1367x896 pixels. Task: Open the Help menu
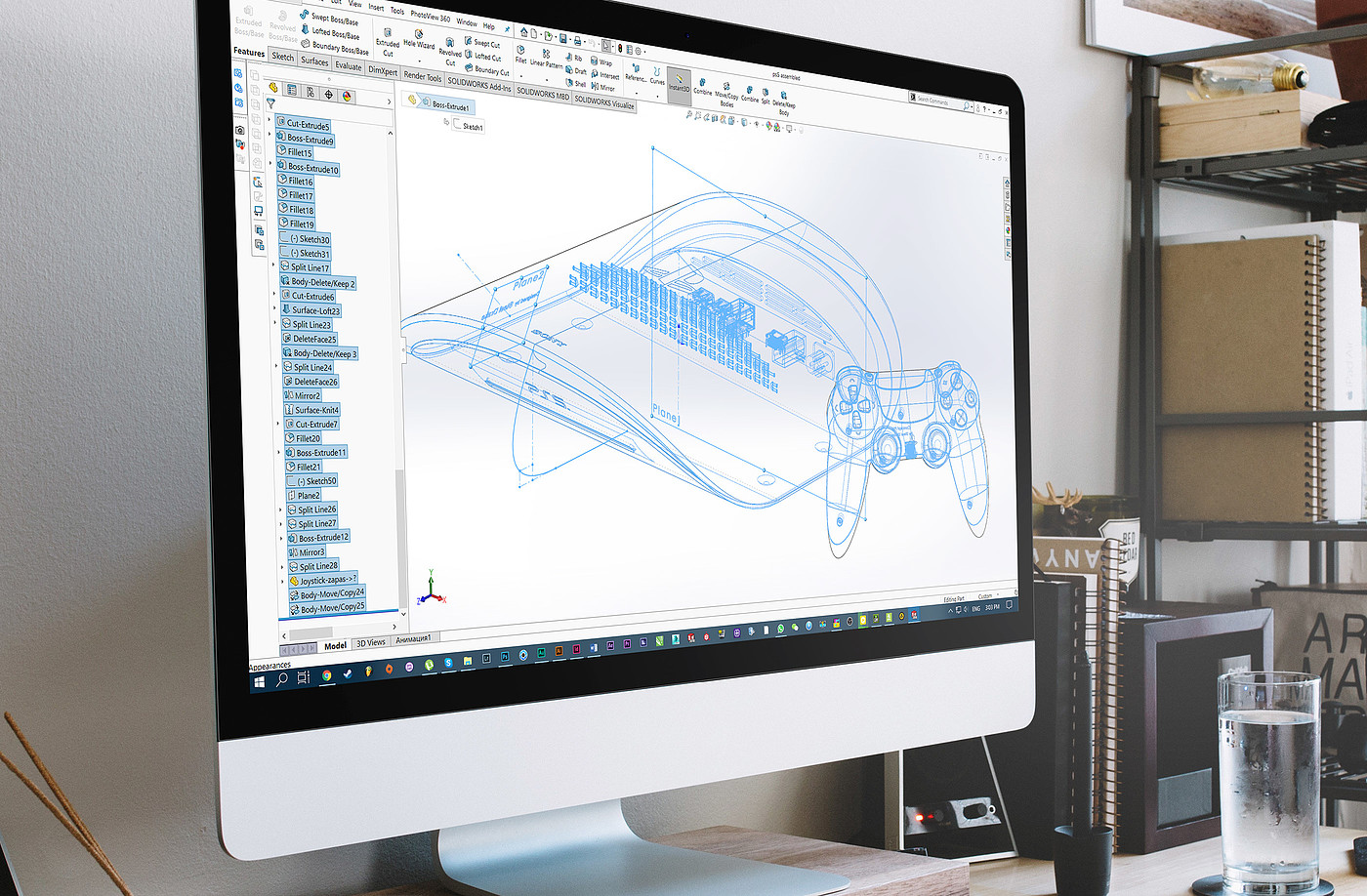pyautogui.click(x=489, y=25)
